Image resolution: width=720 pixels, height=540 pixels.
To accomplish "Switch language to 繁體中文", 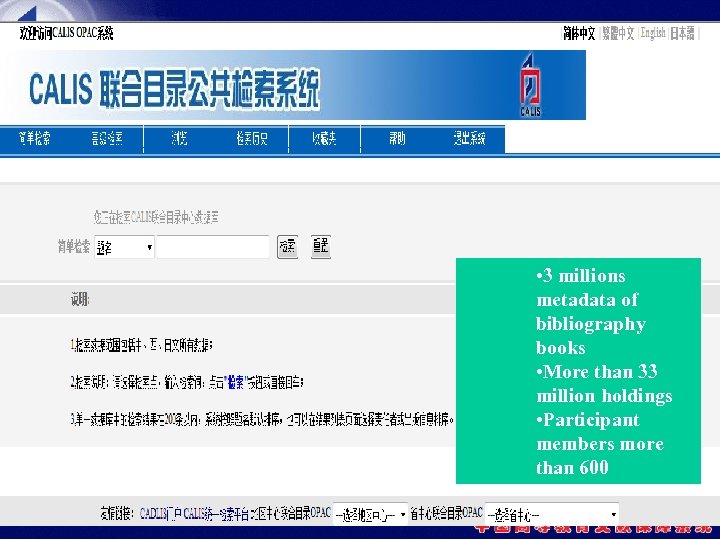I will click(618, 33).
